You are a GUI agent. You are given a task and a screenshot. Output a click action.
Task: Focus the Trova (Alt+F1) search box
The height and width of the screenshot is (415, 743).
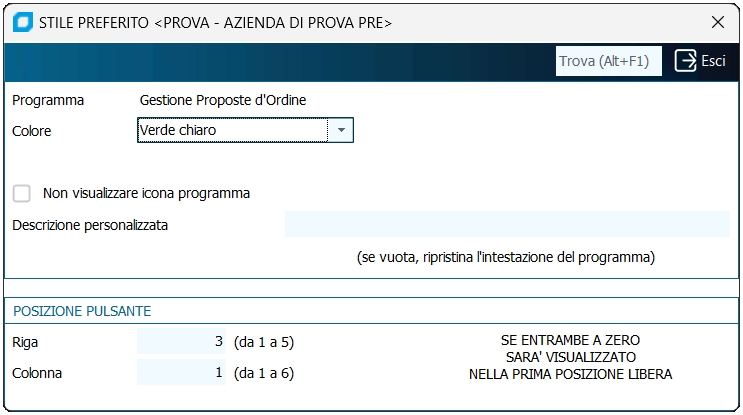pyautogui.click(x=608, y=61)
